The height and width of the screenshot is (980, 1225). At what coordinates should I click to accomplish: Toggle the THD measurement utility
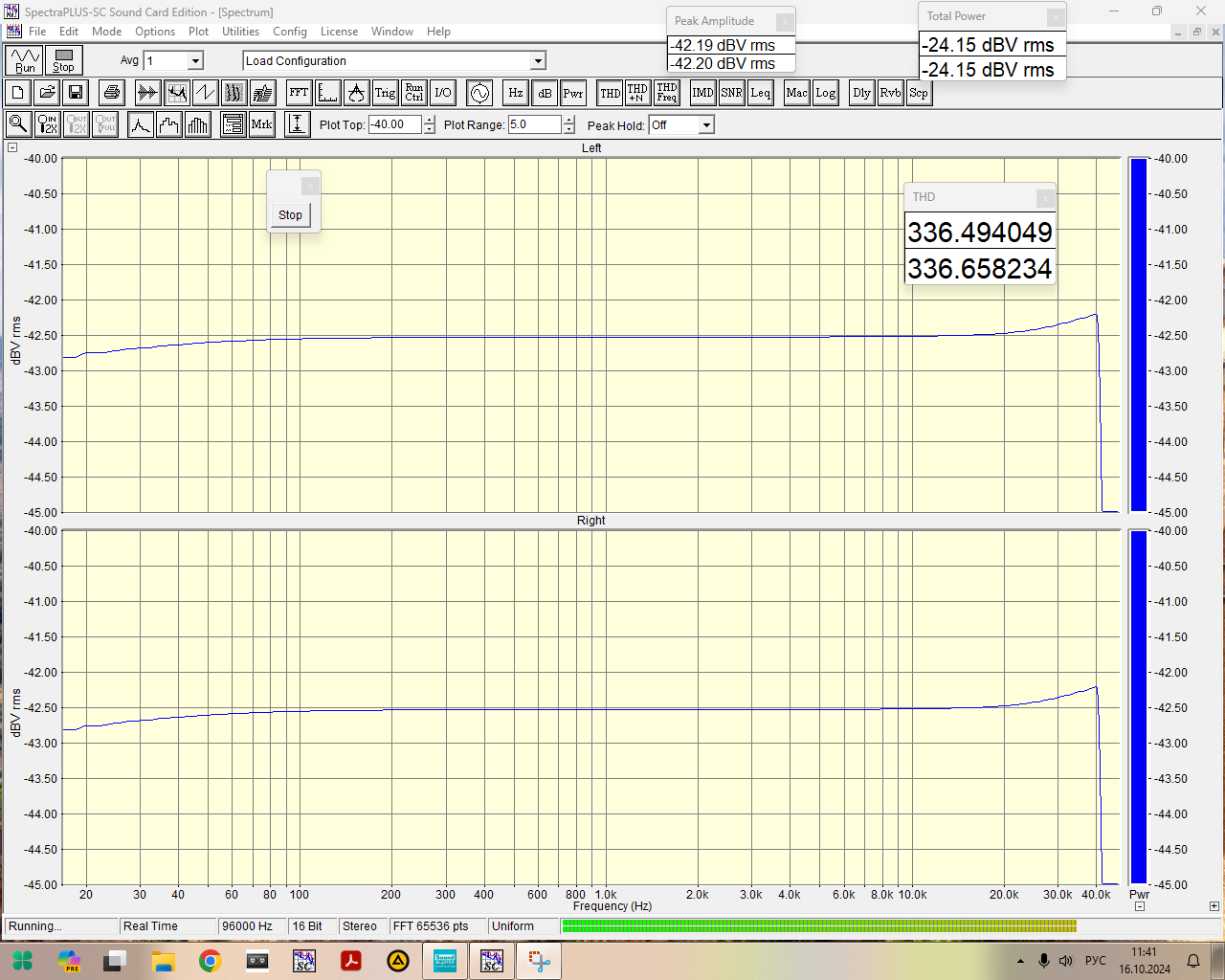(x=610, y=93)
